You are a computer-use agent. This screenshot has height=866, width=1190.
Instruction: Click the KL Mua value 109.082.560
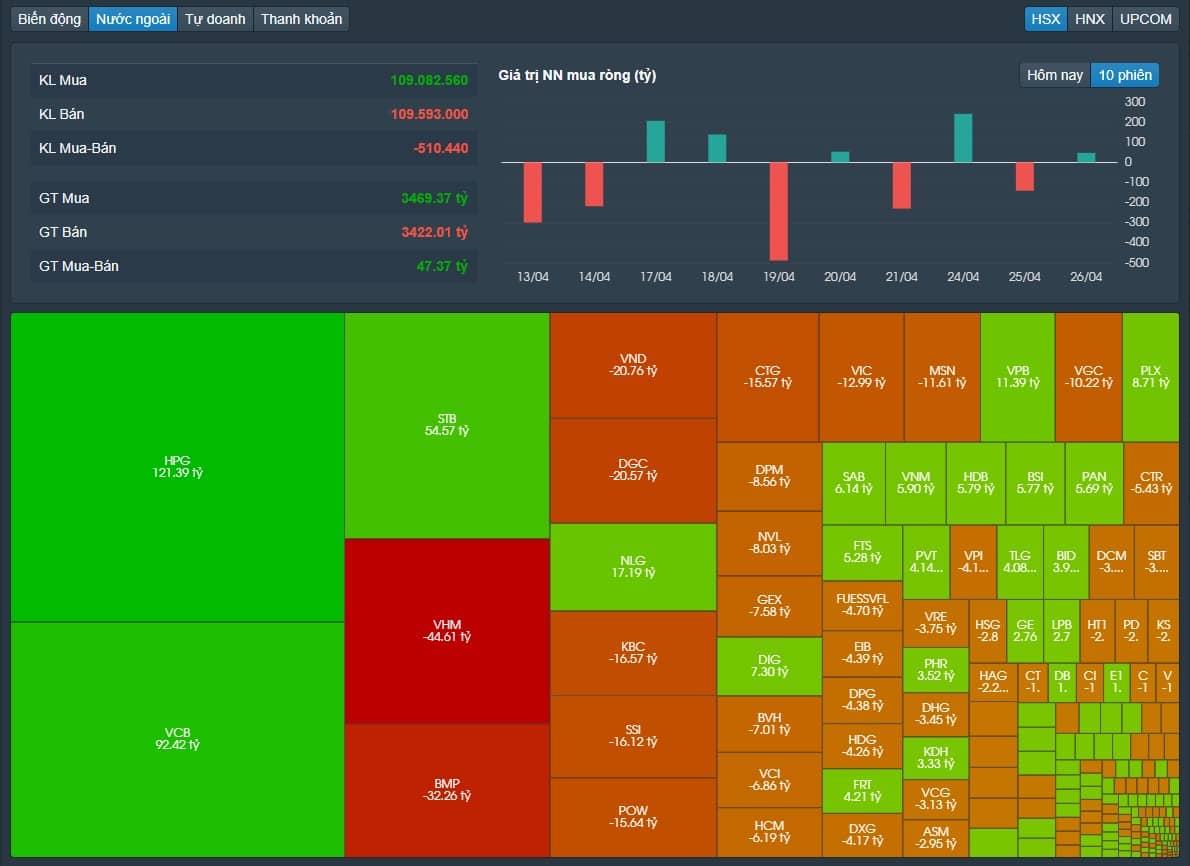pos(429,80)
